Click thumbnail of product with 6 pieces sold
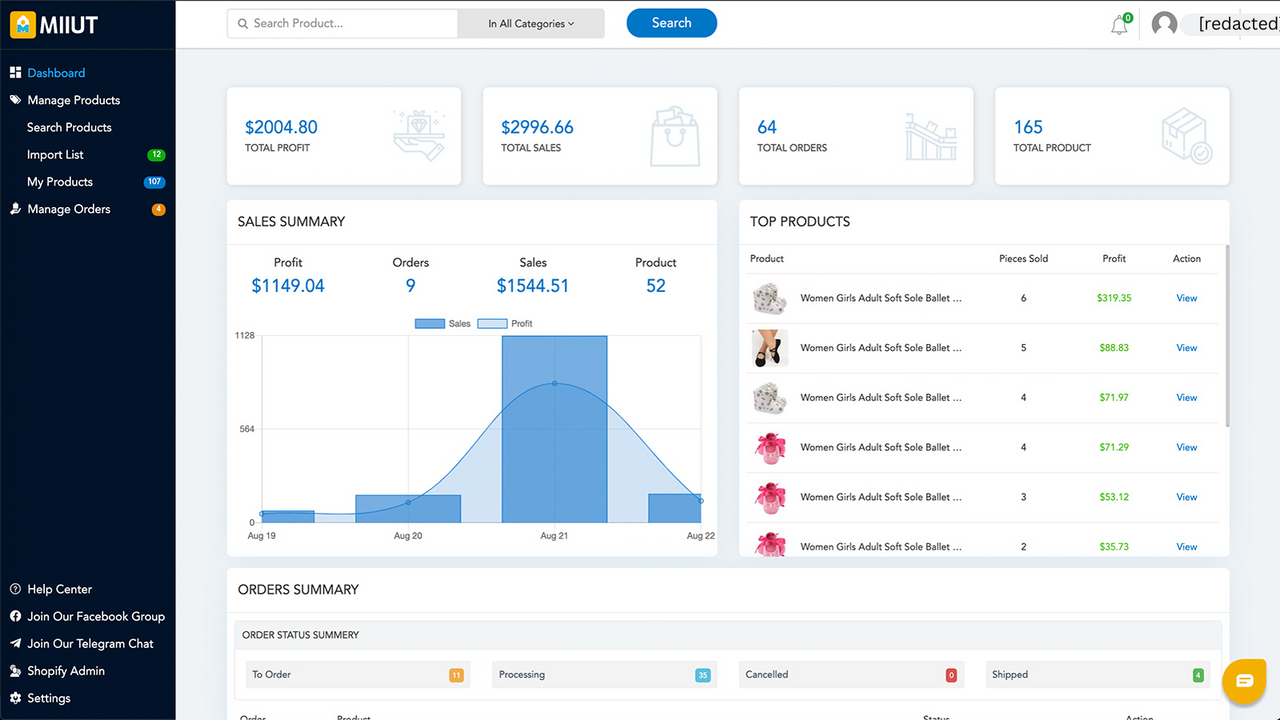This screenshot has height=720, width=1280. [x=770, y=298]
